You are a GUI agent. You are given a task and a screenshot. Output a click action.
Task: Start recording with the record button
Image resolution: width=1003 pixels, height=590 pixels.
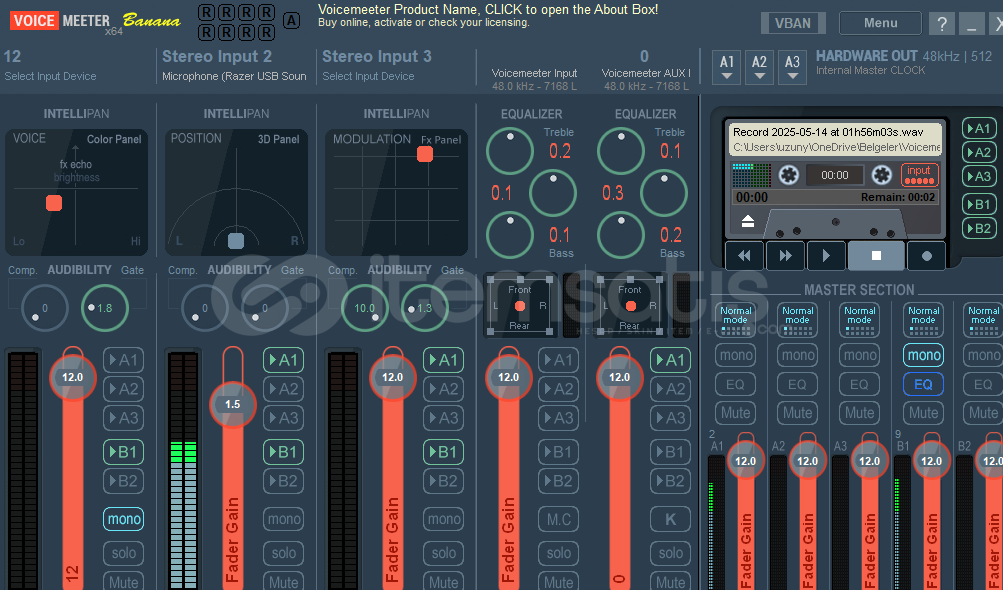pyautogui.click(x=926, y=256)
